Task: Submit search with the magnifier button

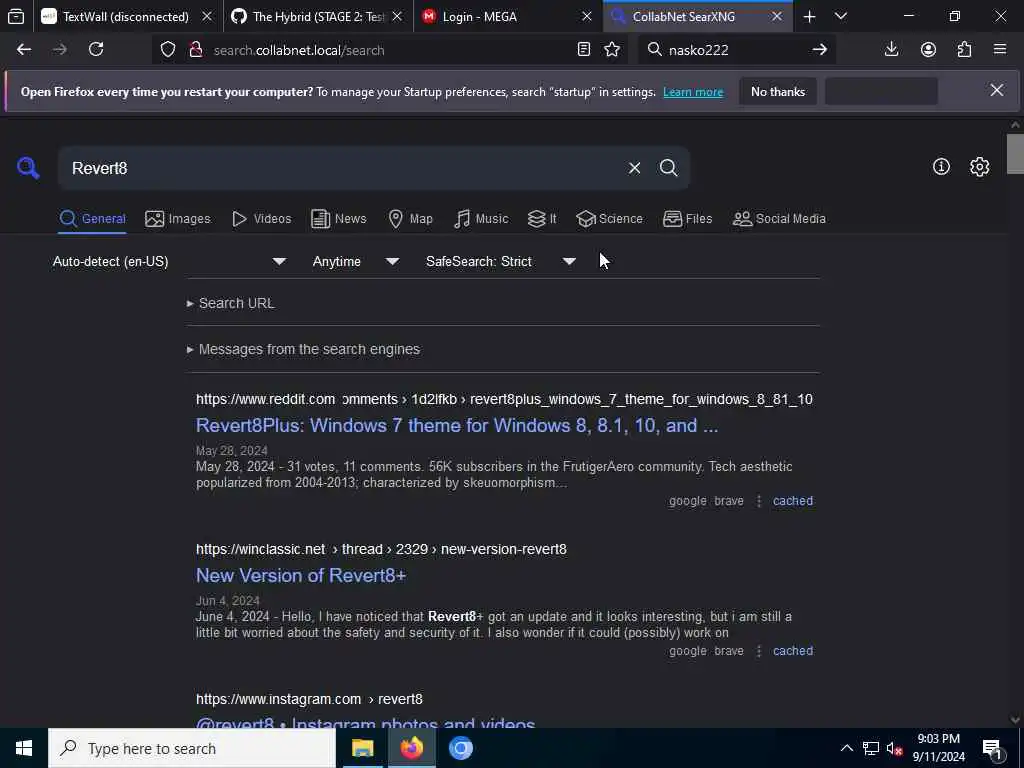Action: (x=668, y=168)
